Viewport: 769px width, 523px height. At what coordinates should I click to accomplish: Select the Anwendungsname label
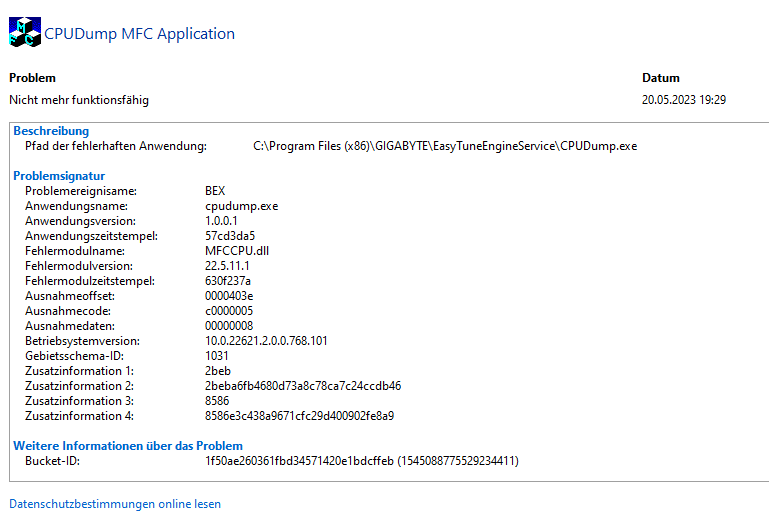point(77,206)
